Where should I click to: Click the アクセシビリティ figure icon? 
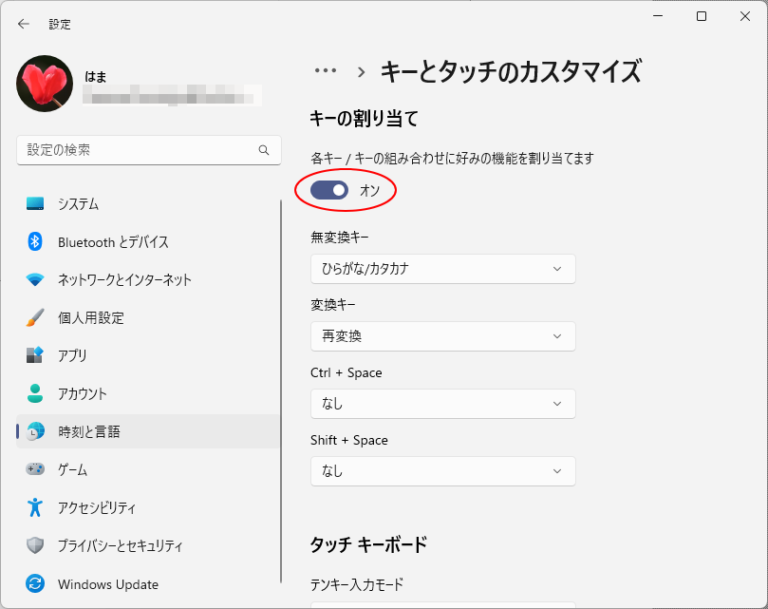tap(35, 508)
